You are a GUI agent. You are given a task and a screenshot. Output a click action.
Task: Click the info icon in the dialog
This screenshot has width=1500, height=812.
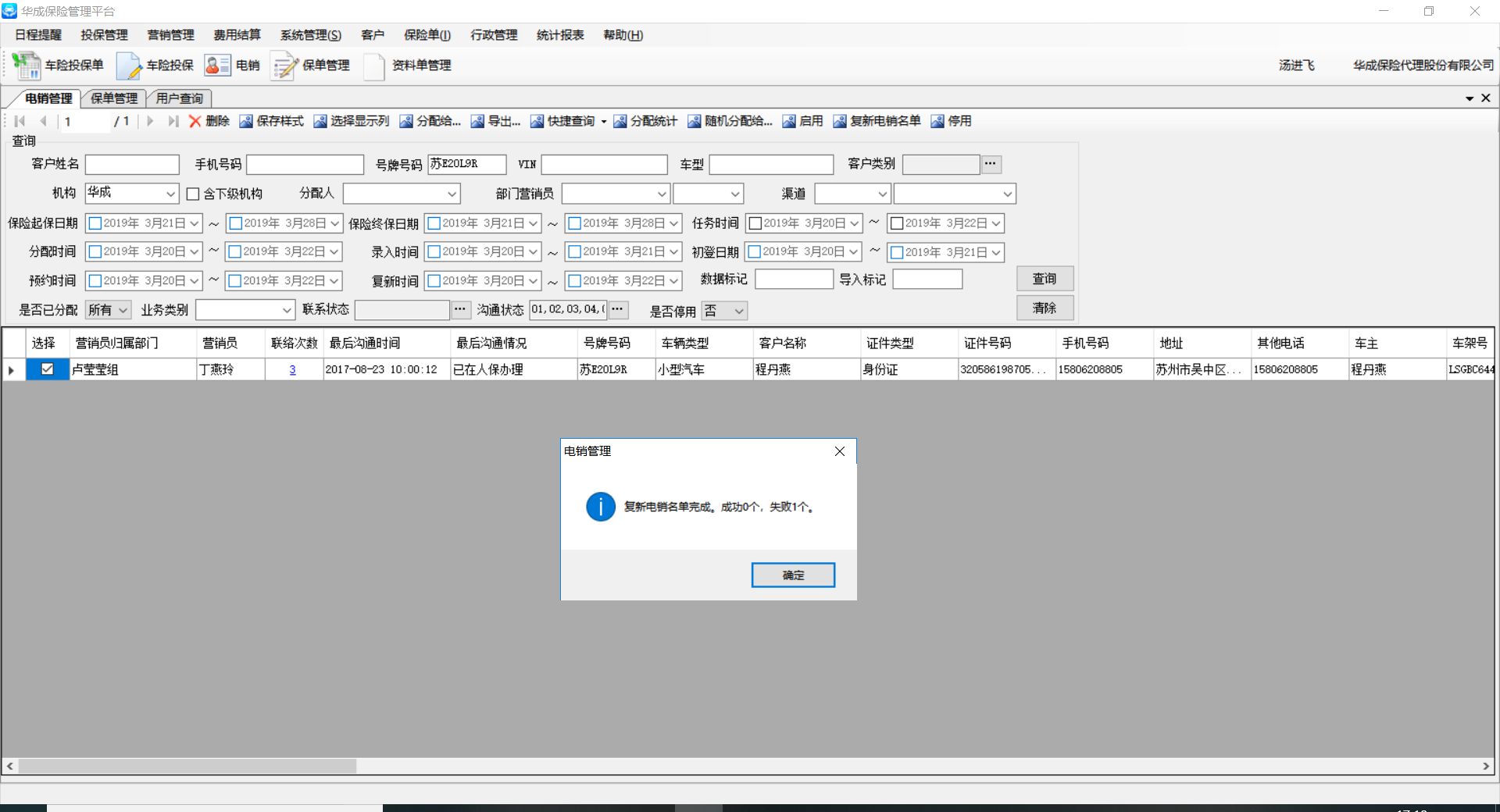pyautogui.click(x=600, y=507)
